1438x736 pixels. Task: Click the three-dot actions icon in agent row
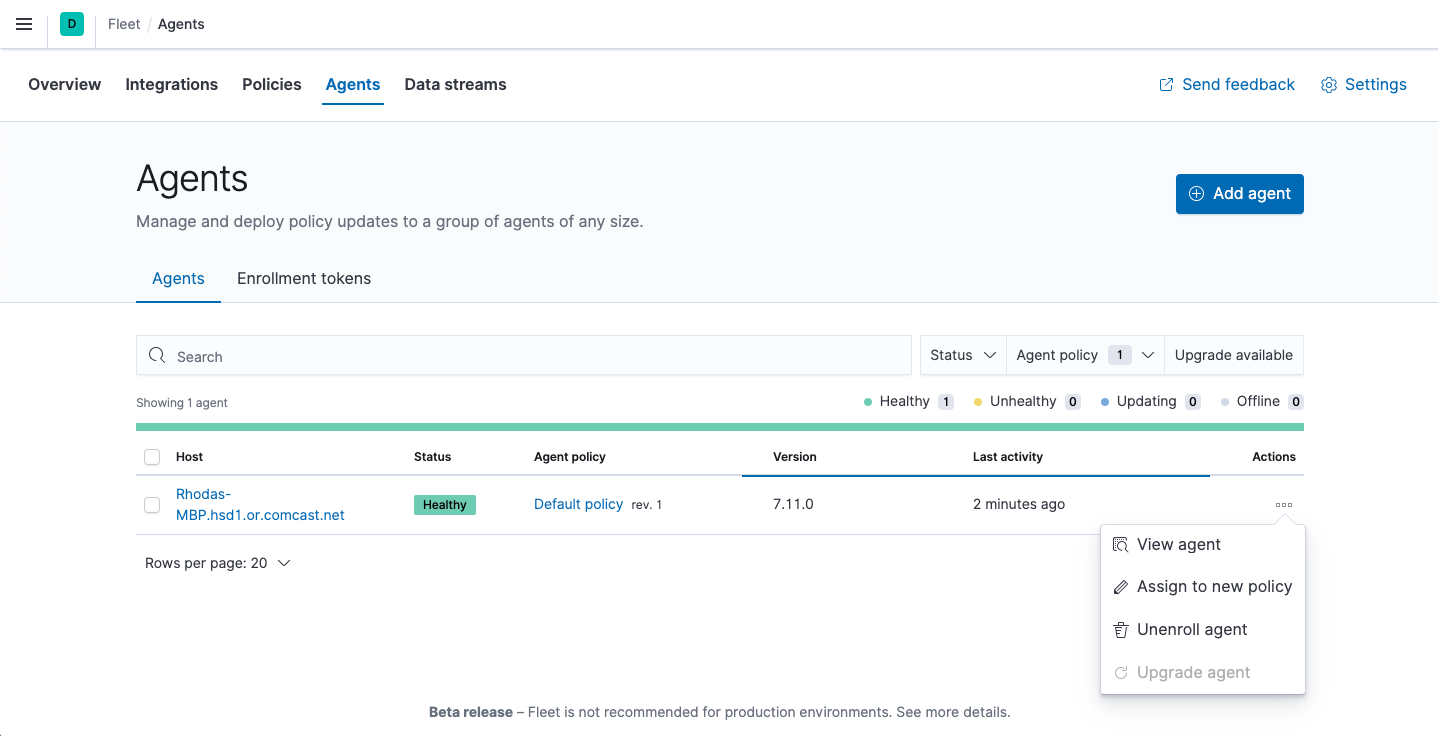[1284, 505]
